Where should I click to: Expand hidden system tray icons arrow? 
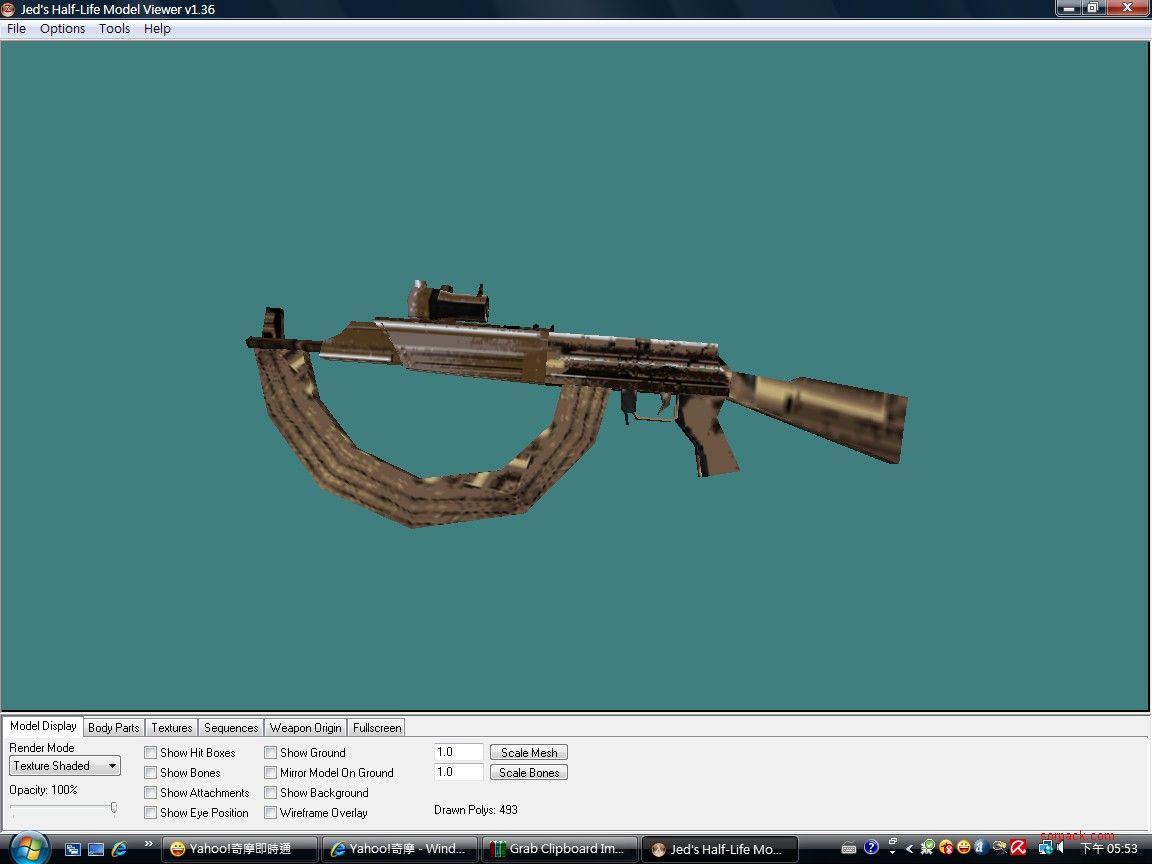[909, 849]
